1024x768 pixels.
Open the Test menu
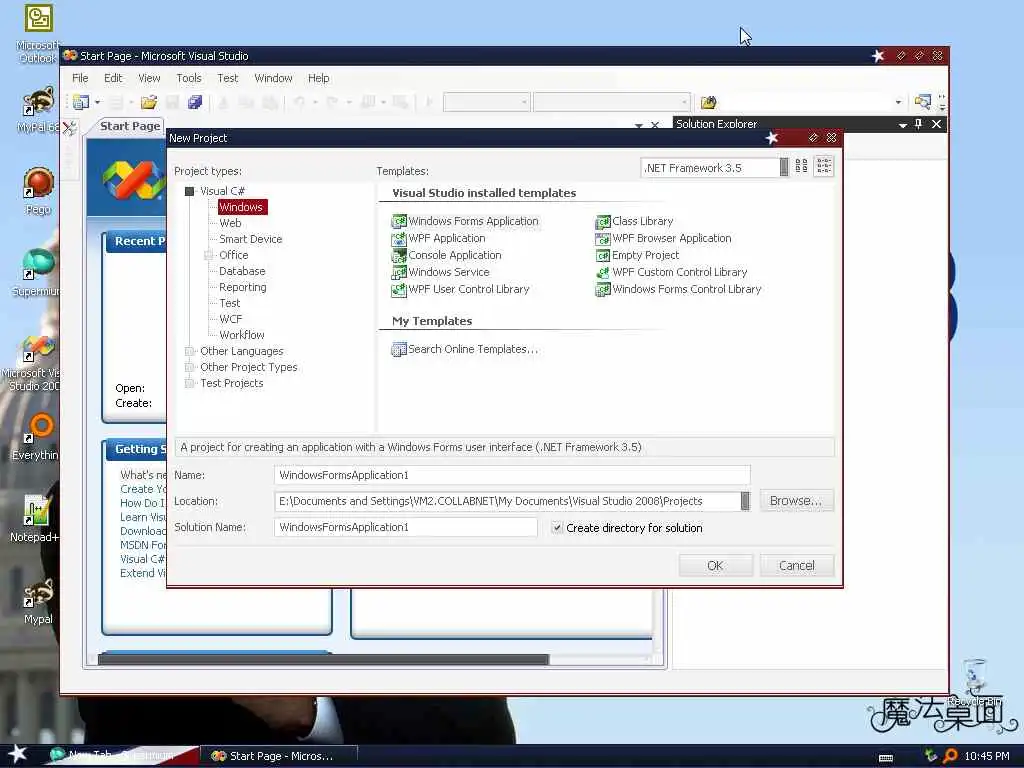pos(227,78)
